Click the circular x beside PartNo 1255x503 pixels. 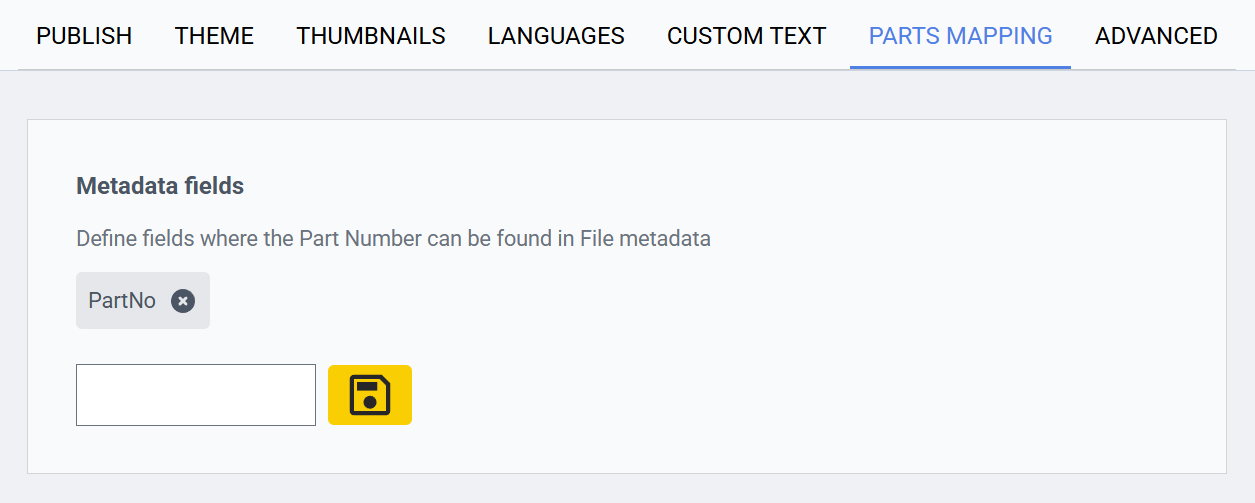click(183, 300)
